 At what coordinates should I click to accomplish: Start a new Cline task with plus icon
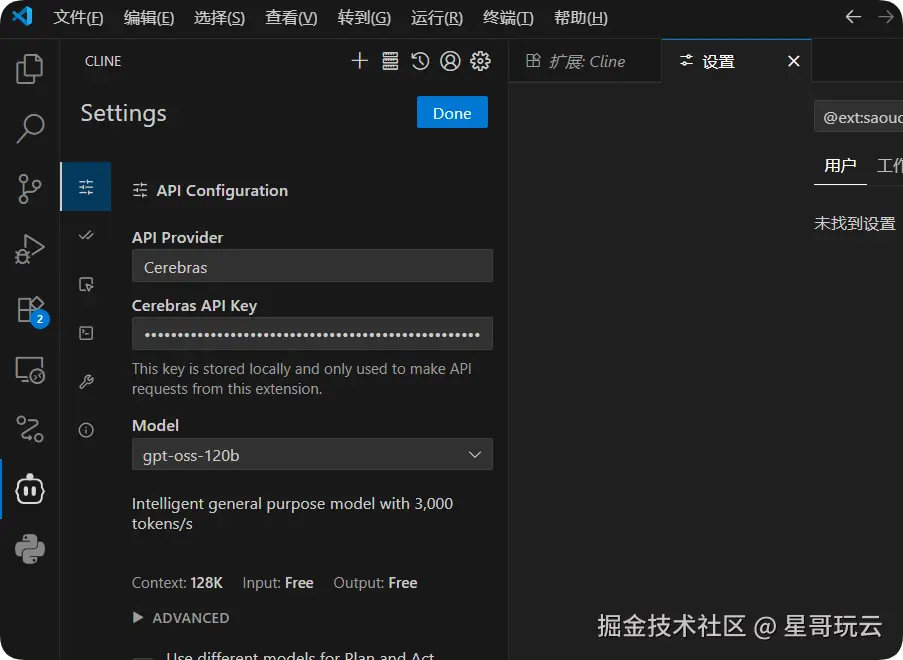[x=359, y=60]
